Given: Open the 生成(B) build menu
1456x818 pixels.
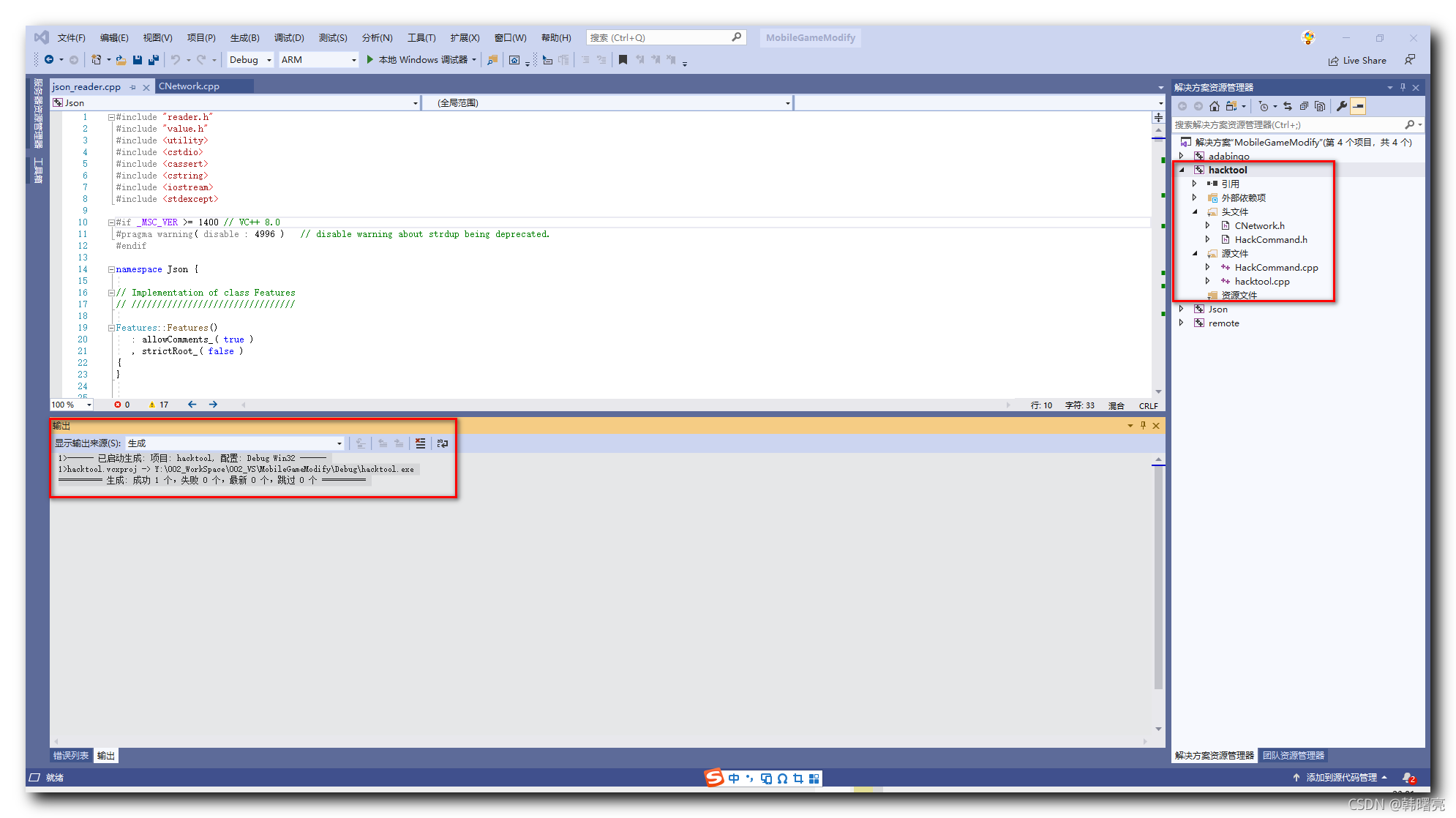Looking at the screenshot, I should pos(244,38).
